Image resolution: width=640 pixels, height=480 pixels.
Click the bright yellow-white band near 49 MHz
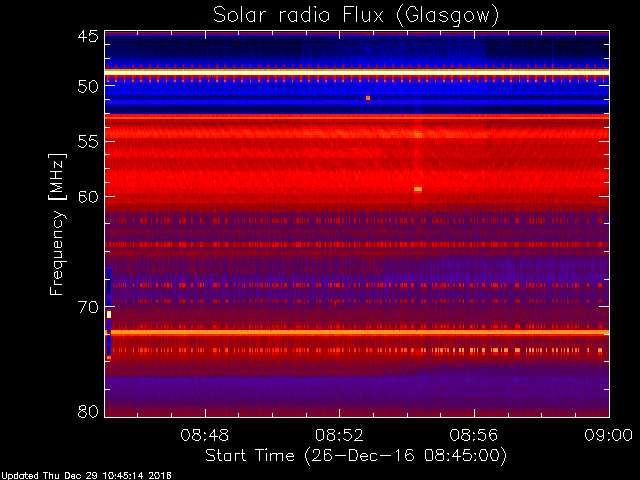point(357,72)
